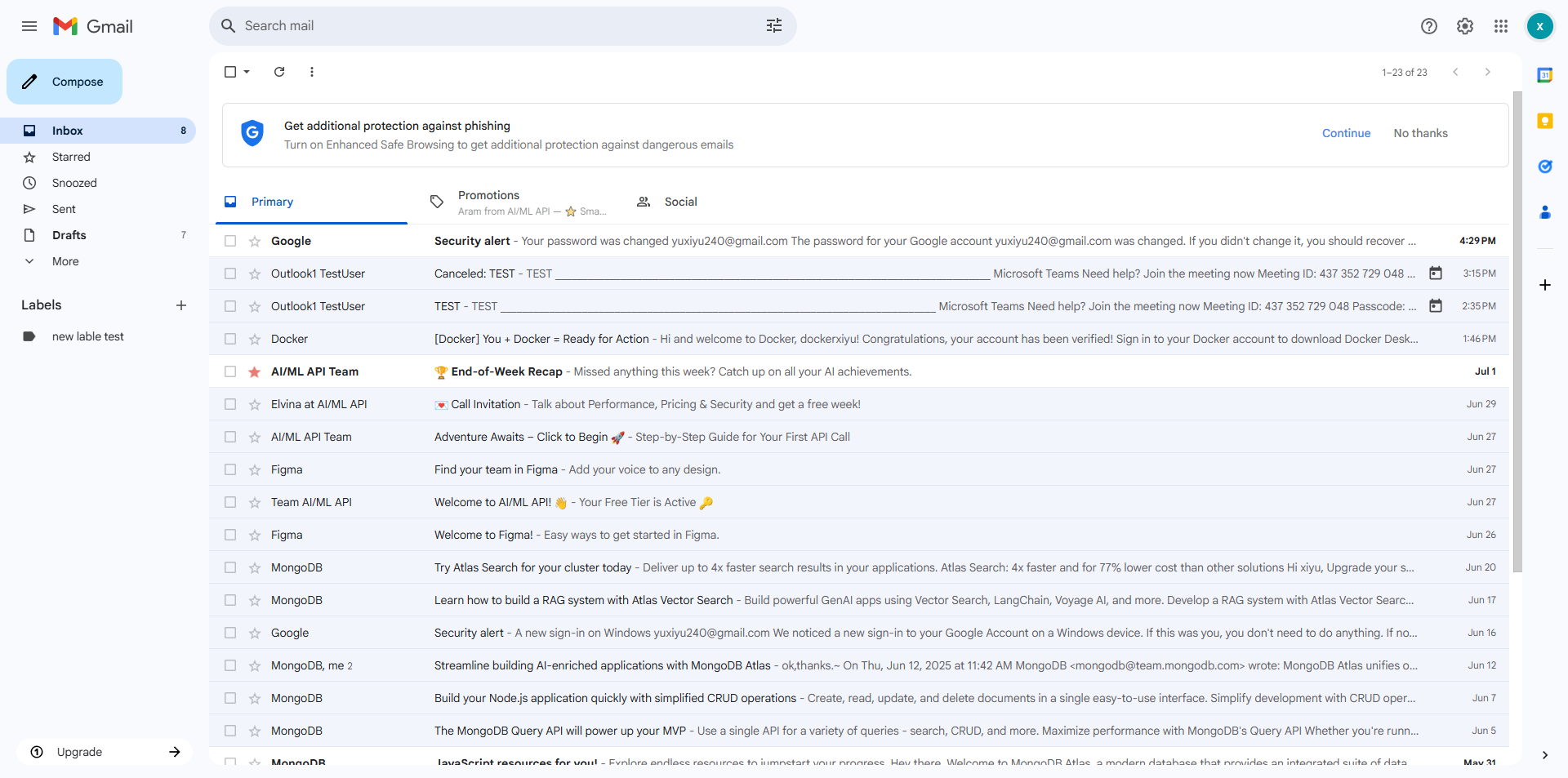Image resolution: width=1568 pixels, height=778 pixels.
Task: Click calendar icon on 2:35 PM TEST email
Action: tap(1435, 306)
